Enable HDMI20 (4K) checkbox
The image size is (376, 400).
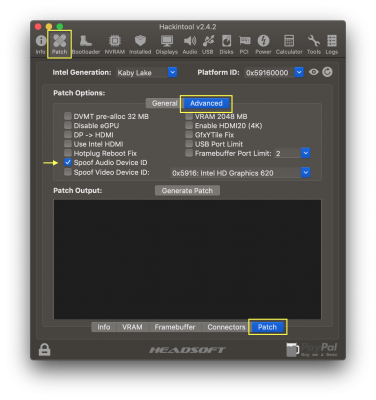pyautogui.click(x=189, y=125)
